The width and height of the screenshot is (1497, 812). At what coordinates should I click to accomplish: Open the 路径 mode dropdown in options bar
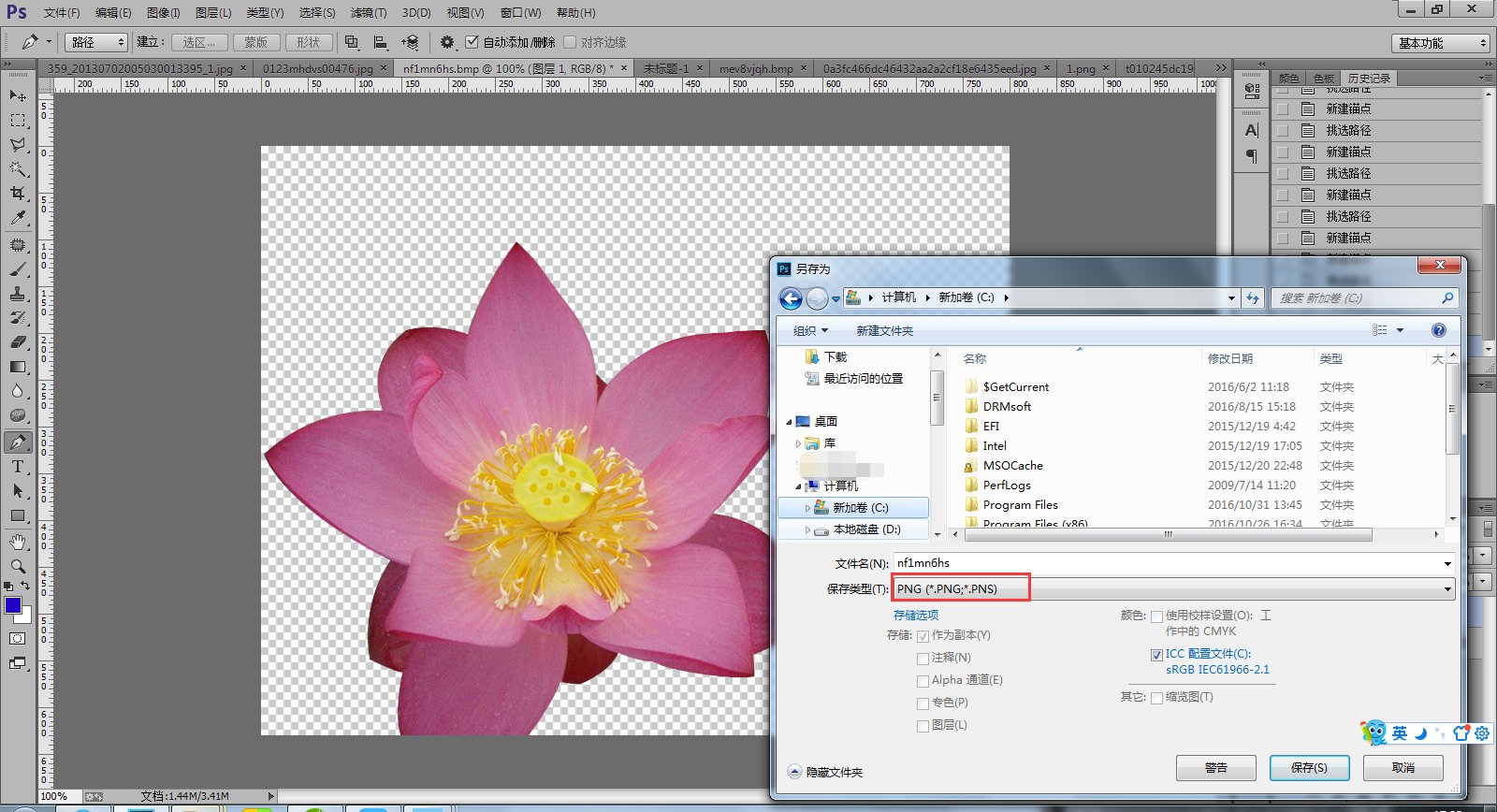click(x=95, y=42)
